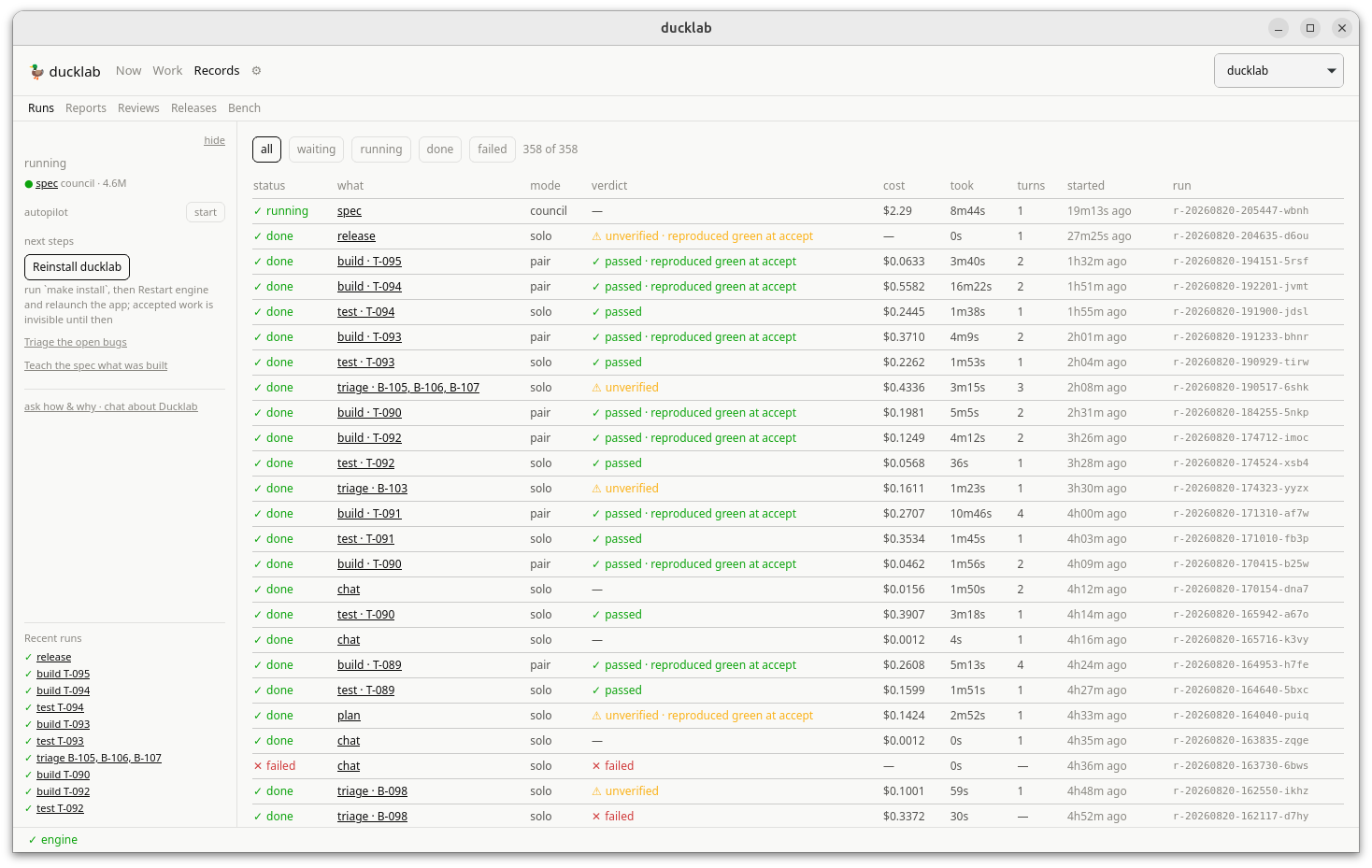Click the started column header
Screen dimensions: 1372x868
pos(1086,186)
